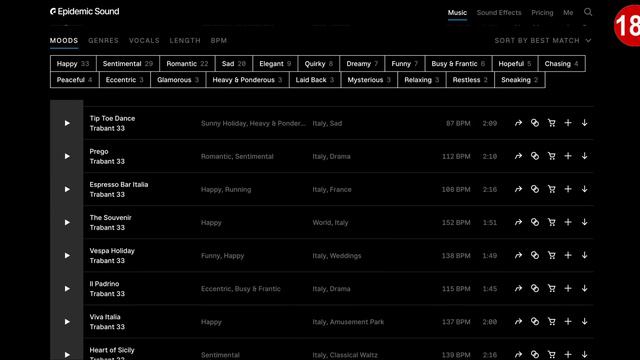Play Vespa Holiday track
The image size is (640, 360).
[x=67, y=256]
